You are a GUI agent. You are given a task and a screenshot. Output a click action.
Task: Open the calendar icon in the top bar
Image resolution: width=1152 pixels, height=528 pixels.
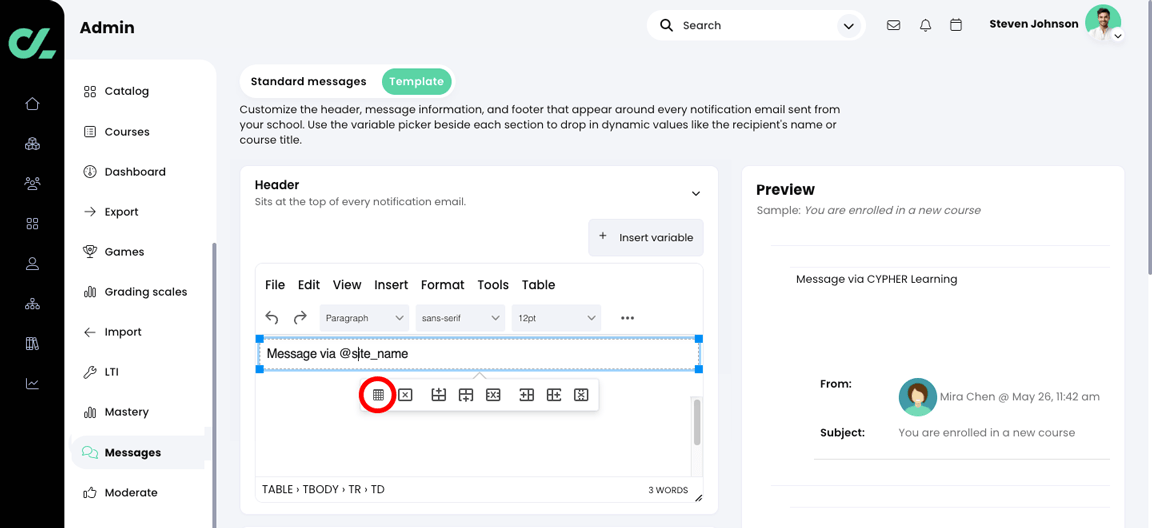(x=956, y=25)
